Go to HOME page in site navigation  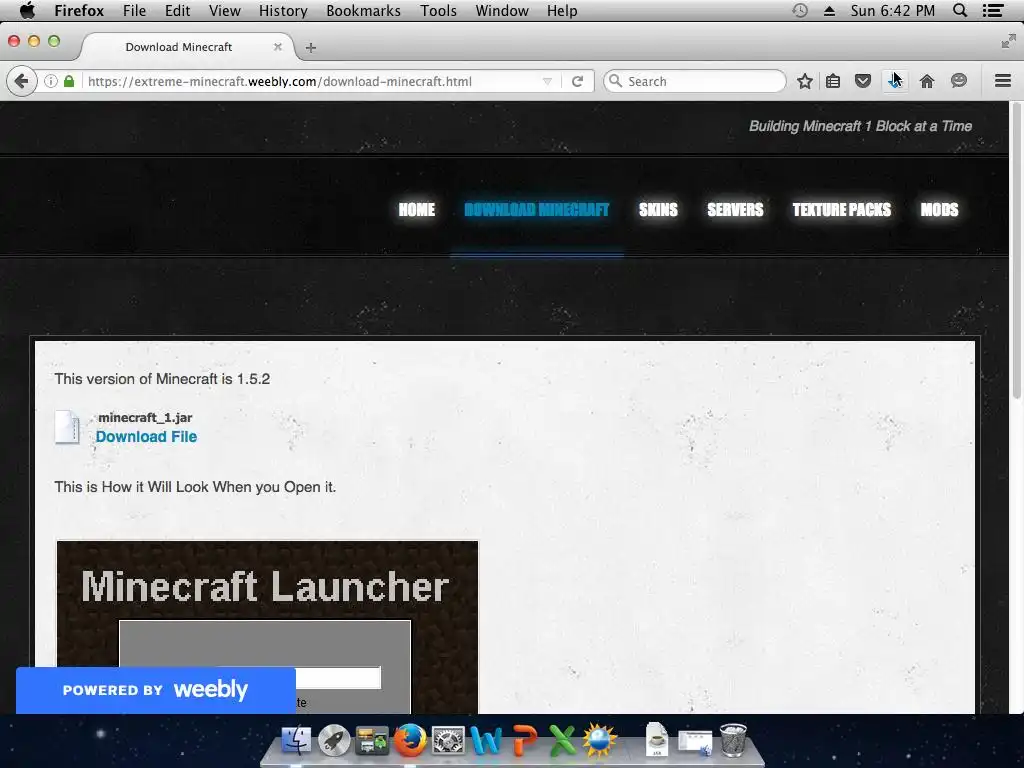coord(417,210)
